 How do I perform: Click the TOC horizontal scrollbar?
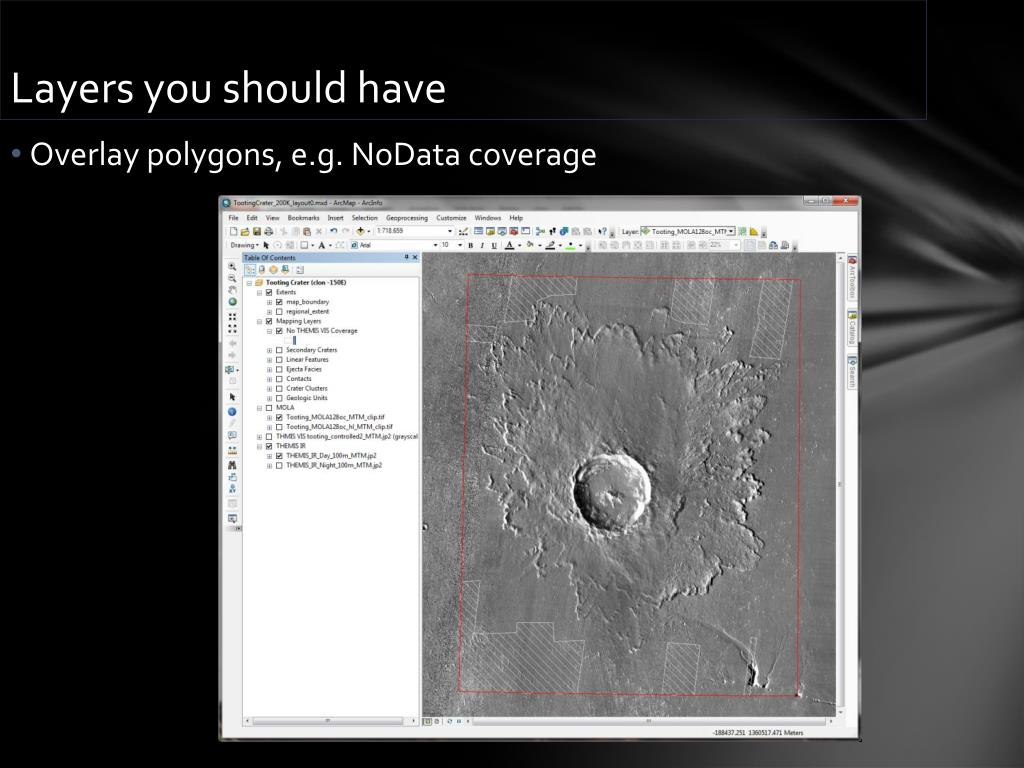(x=328, y=721)
